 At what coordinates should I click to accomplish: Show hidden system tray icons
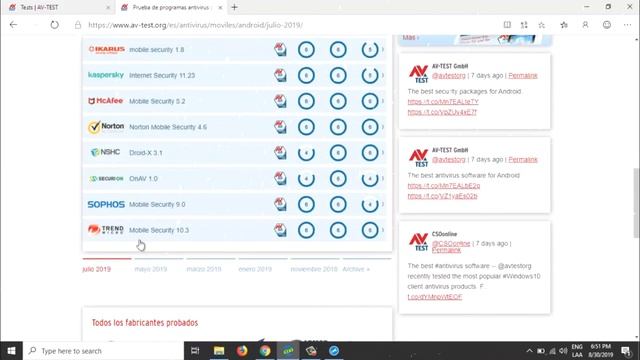tap(529, 351)
